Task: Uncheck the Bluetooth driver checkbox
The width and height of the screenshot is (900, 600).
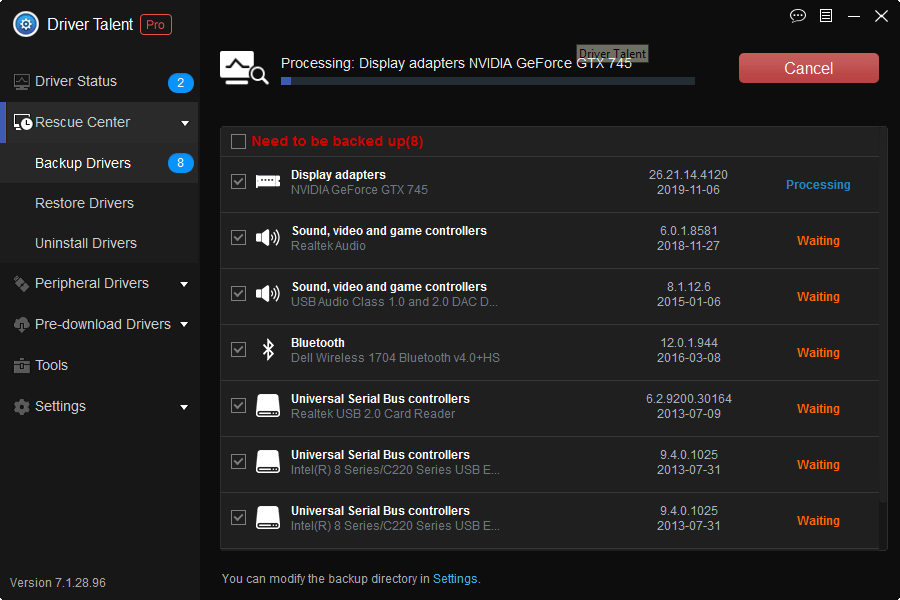Action: coord(238,349)
